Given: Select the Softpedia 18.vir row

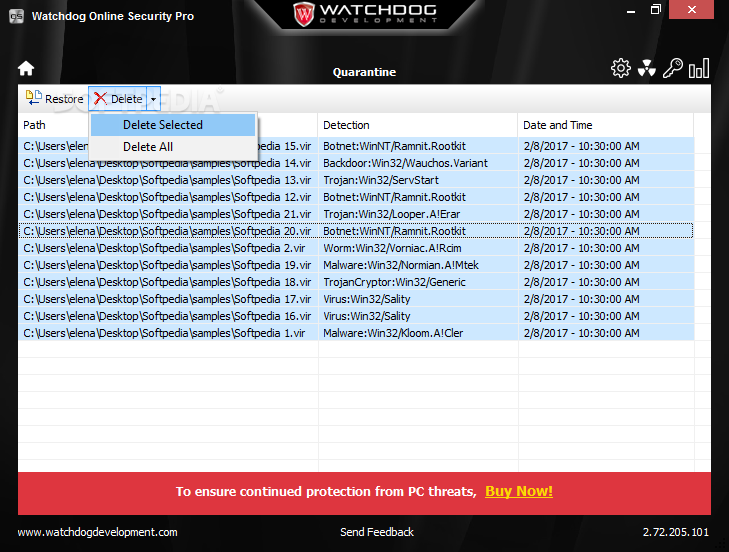Looking at the screenshot, I should coord(356,282).
